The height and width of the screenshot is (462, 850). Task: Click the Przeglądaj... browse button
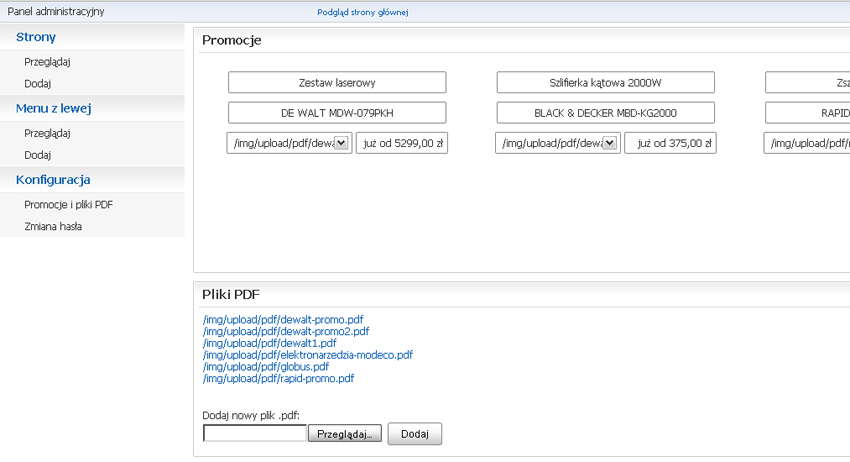(345, 434)
